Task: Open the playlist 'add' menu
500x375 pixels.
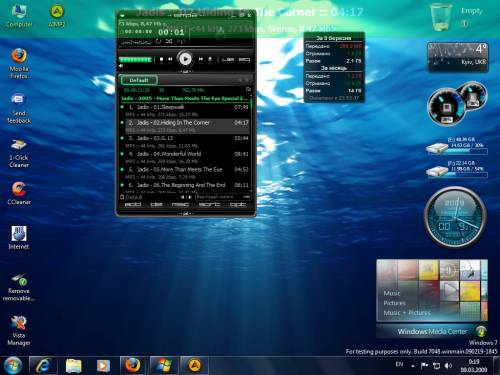Action: [132, 204]
